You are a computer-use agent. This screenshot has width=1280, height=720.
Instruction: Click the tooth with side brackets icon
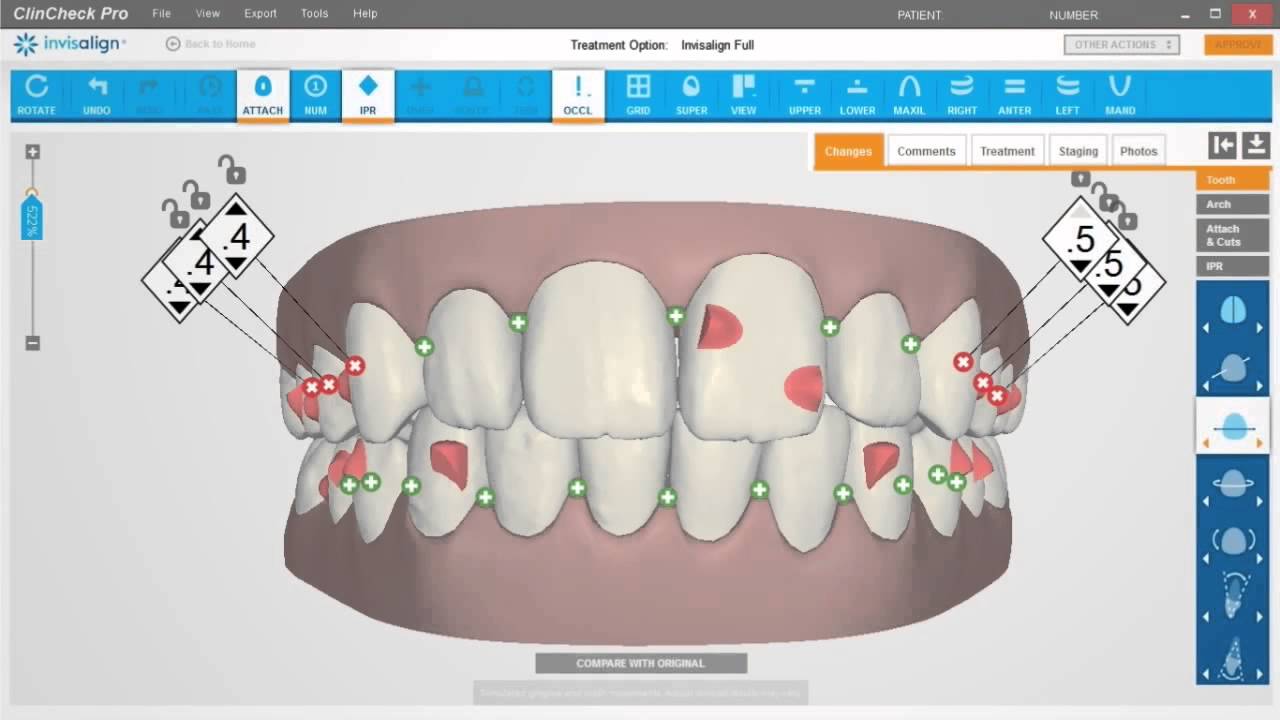(1232, 542)
